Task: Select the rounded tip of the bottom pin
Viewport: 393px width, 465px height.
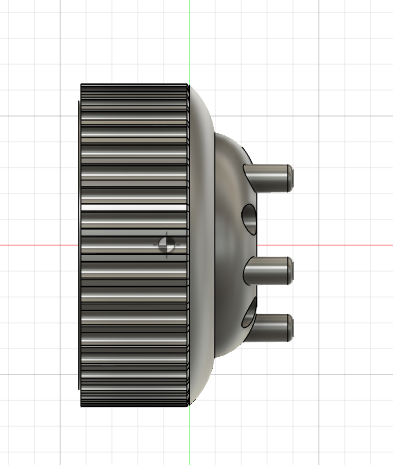Action: click(x=291, y=328)
